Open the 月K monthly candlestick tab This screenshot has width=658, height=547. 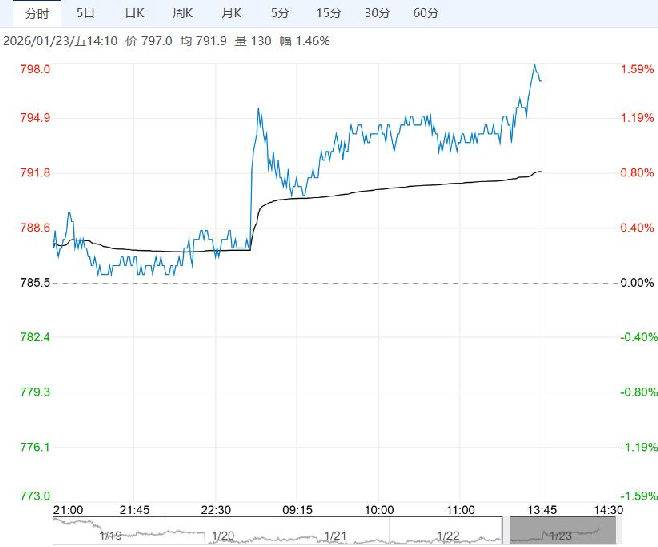tap(230, 13)
